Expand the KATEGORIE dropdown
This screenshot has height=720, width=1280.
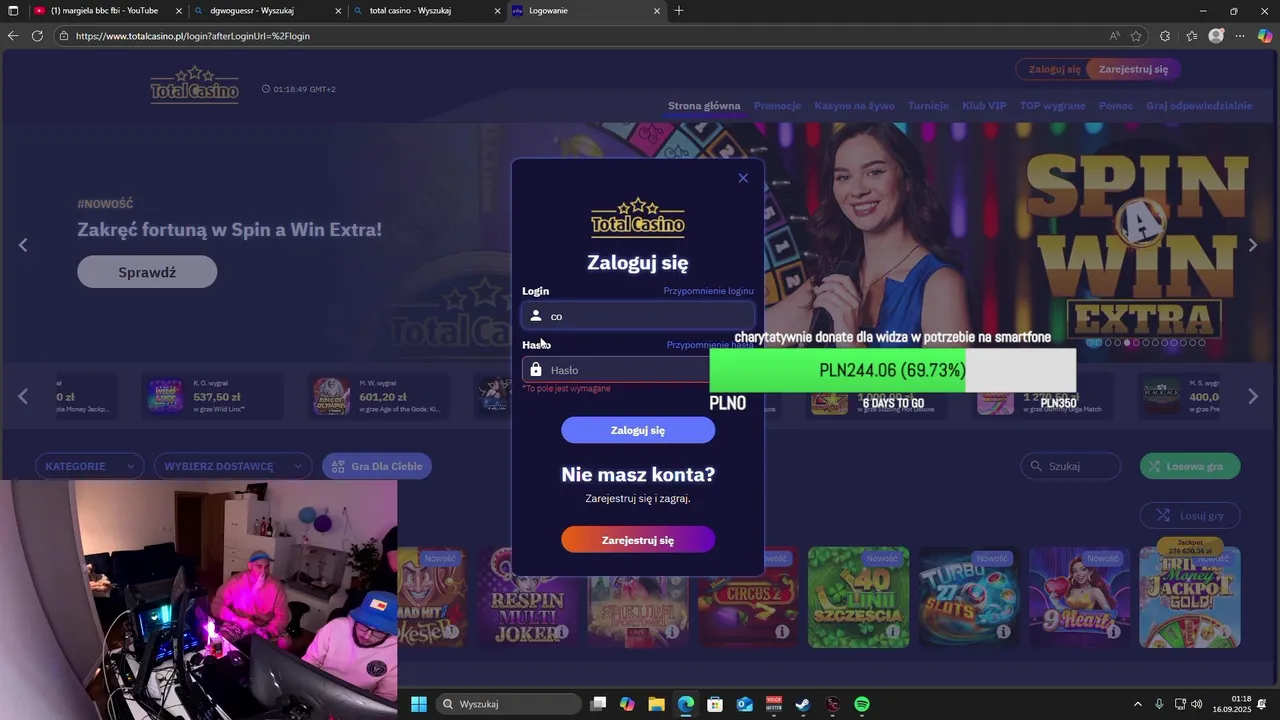(x=90, y=466)
